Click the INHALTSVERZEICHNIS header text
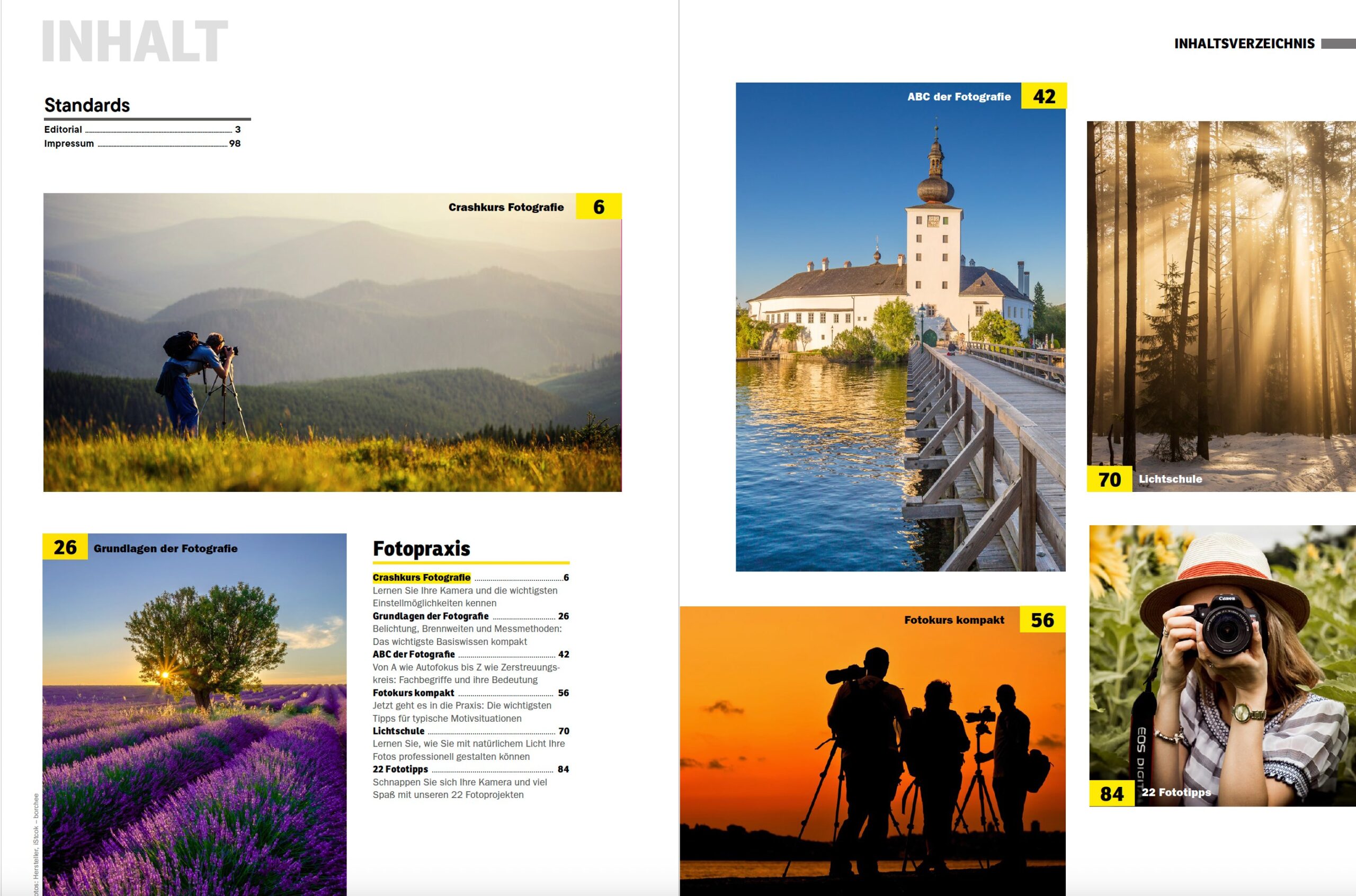1356x896 pixels. [x=1244, y=44]
